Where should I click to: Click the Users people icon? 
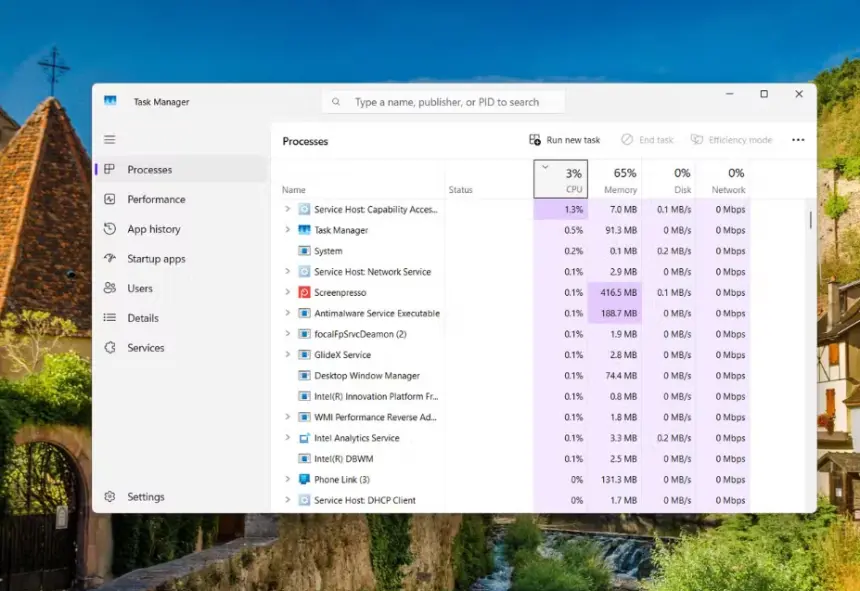[110, 288]
